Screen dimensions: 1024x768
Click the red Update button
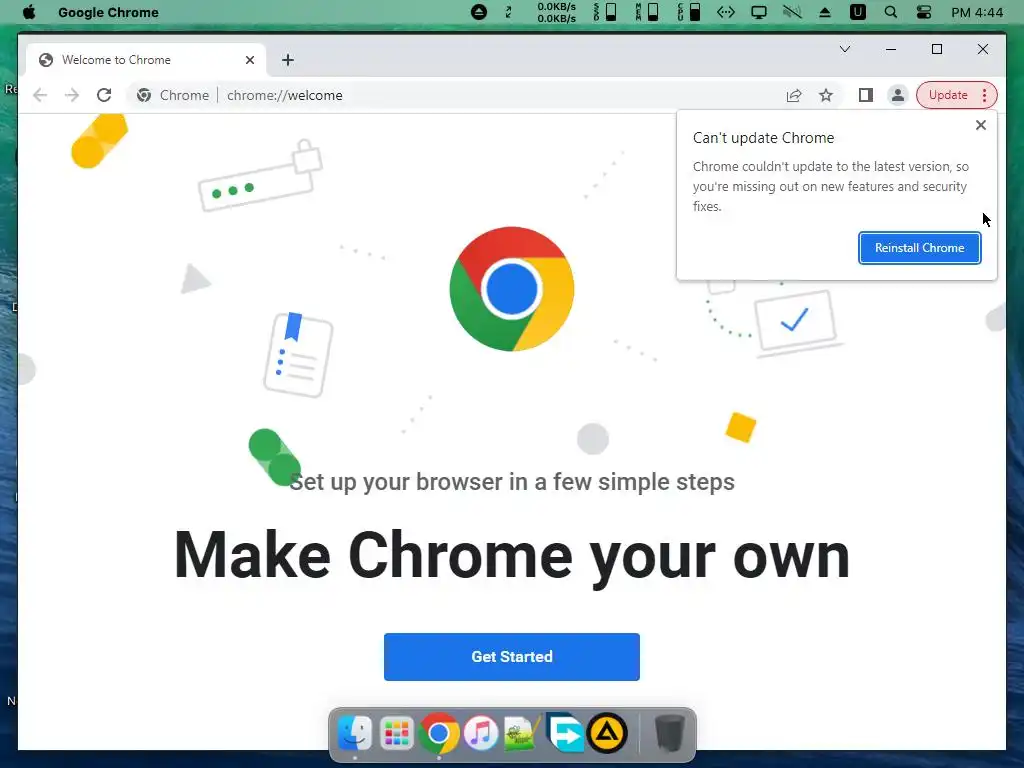tap(948, 95)
